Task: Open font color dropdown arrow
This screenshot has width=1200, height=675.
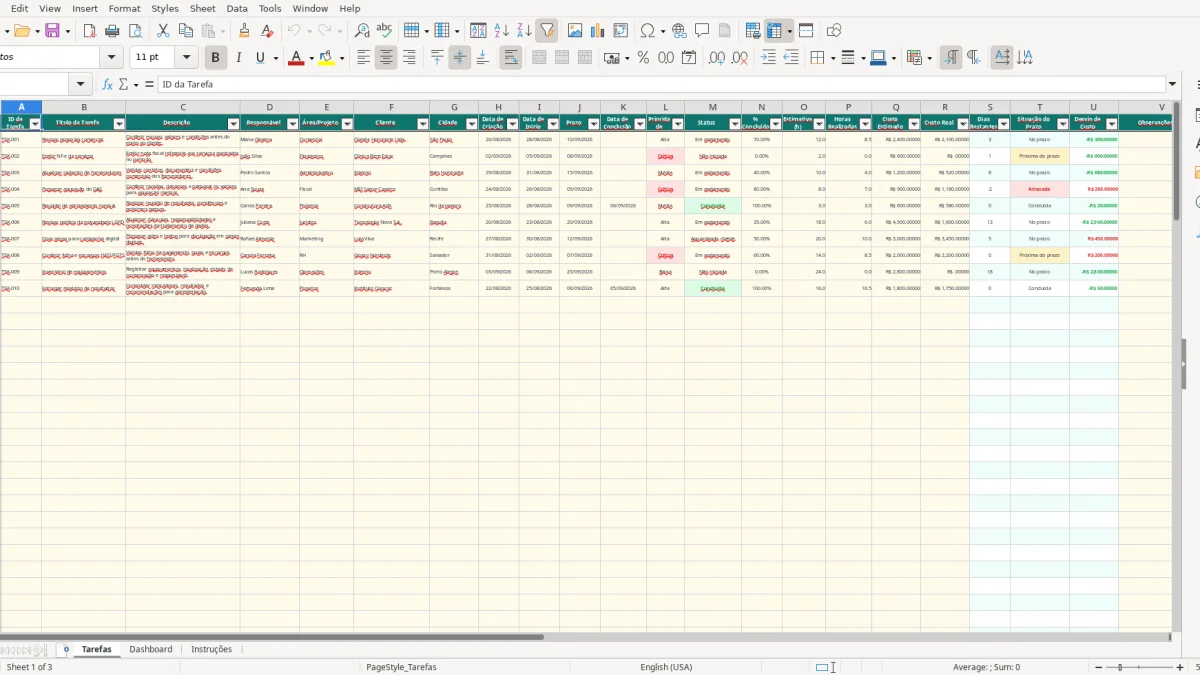Action: point(311,58)
